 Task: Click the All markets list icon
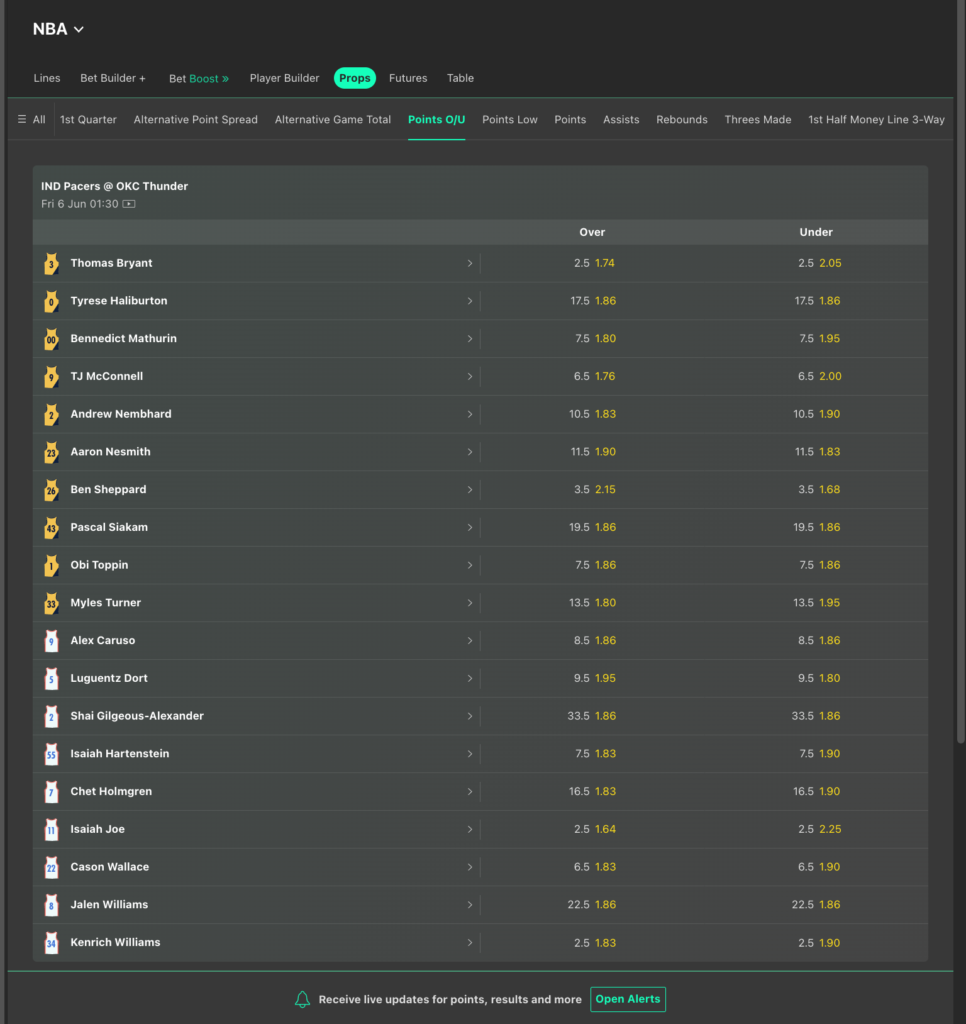click(22, 120)
